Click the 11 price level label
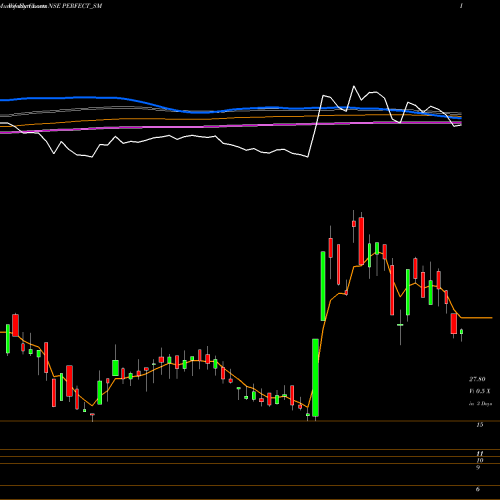 tap(480, 454)
